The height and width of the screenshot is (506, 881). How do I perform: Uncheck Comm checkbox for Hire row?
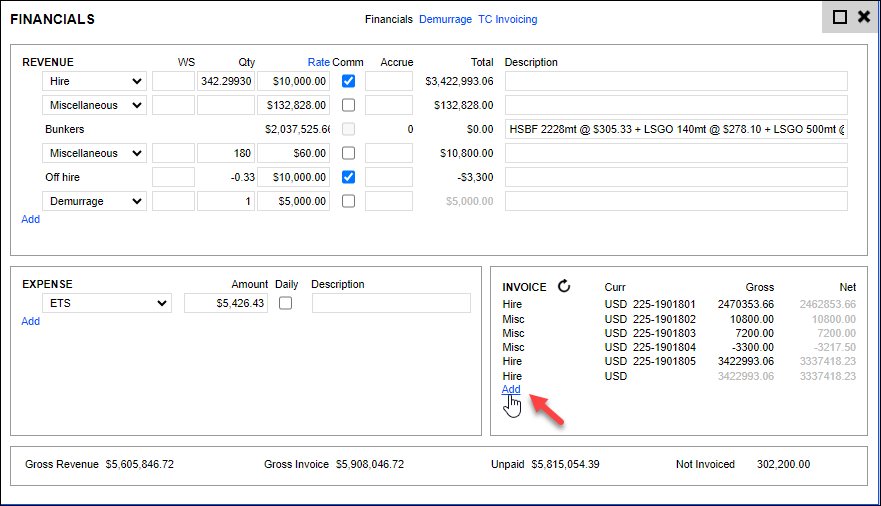(348, 81)
